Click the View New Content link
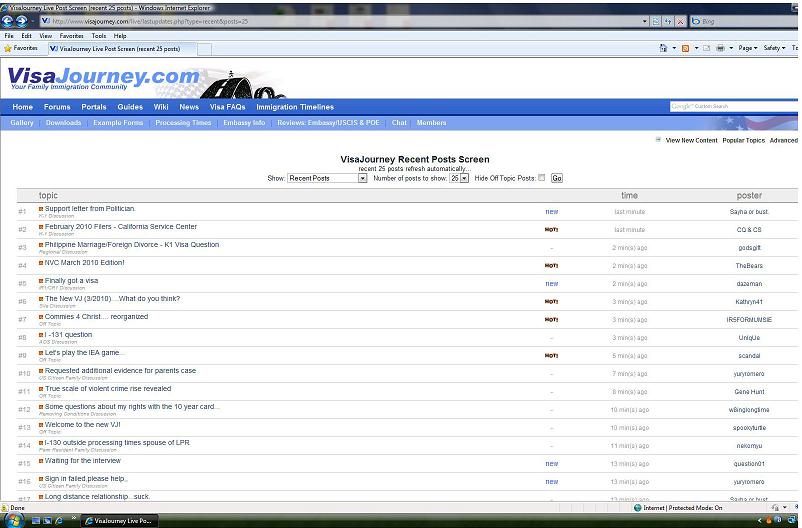802x528 pixels. (692, 140)
